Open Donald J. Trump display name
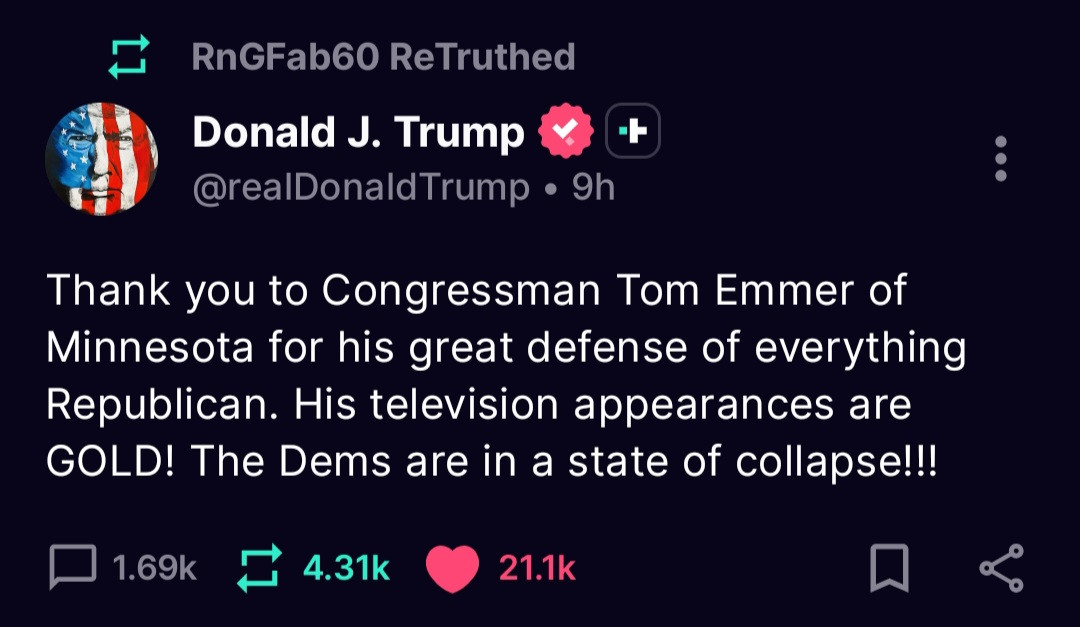Viewport: 1080px width, 627px height. 358,132
